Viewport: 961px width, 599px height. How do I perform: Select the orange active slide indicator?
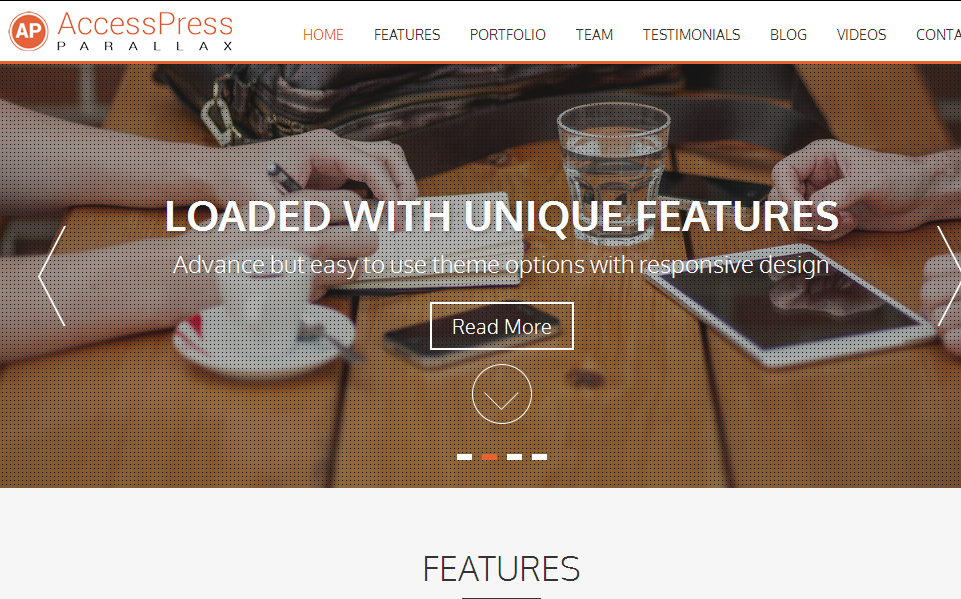tap(490, 457)
